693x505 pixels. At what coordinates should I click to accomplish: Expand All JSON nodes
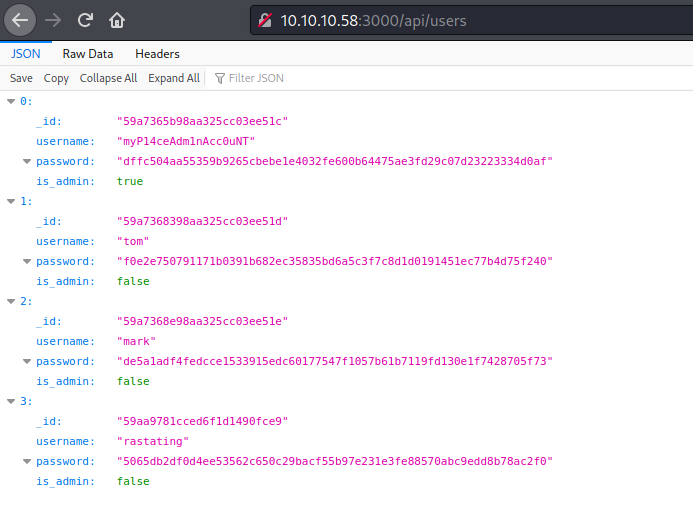click(x=174, y=78)
